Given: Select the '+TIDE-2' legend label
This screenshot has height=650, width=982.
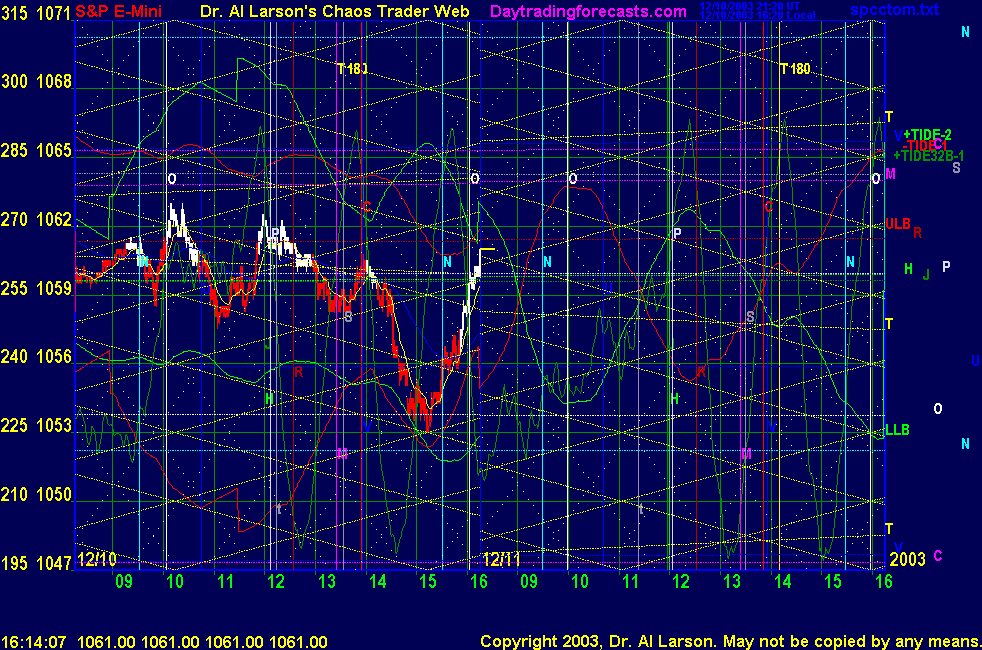Looking at the screenshot, I should [x=928, y=135].
